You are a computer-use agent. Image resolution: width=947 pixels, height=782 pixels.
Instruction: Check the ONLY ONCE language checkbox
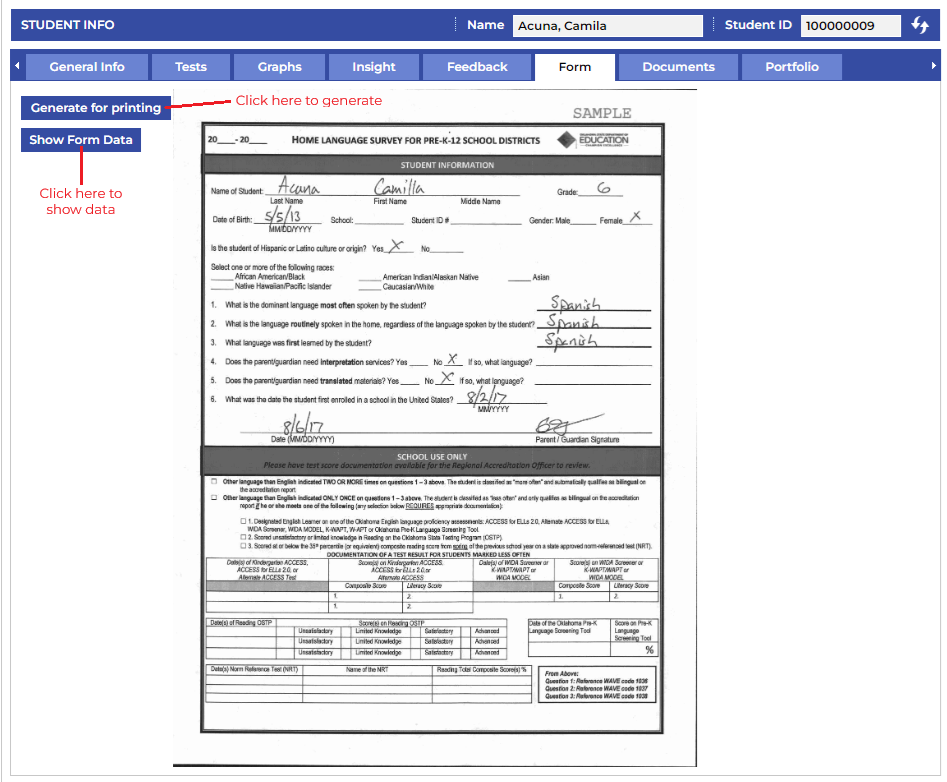pos(214,497)
